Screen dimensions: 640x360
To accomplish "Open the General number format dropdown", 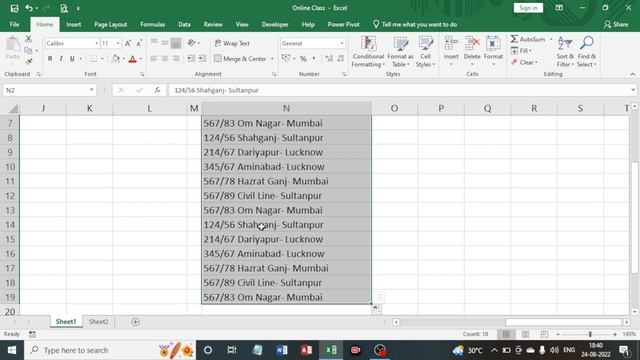I will click(342, 43).
